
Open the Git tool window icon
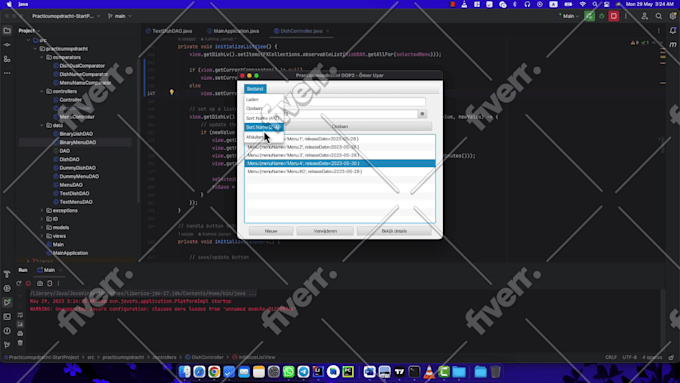[x=7, y=345]
